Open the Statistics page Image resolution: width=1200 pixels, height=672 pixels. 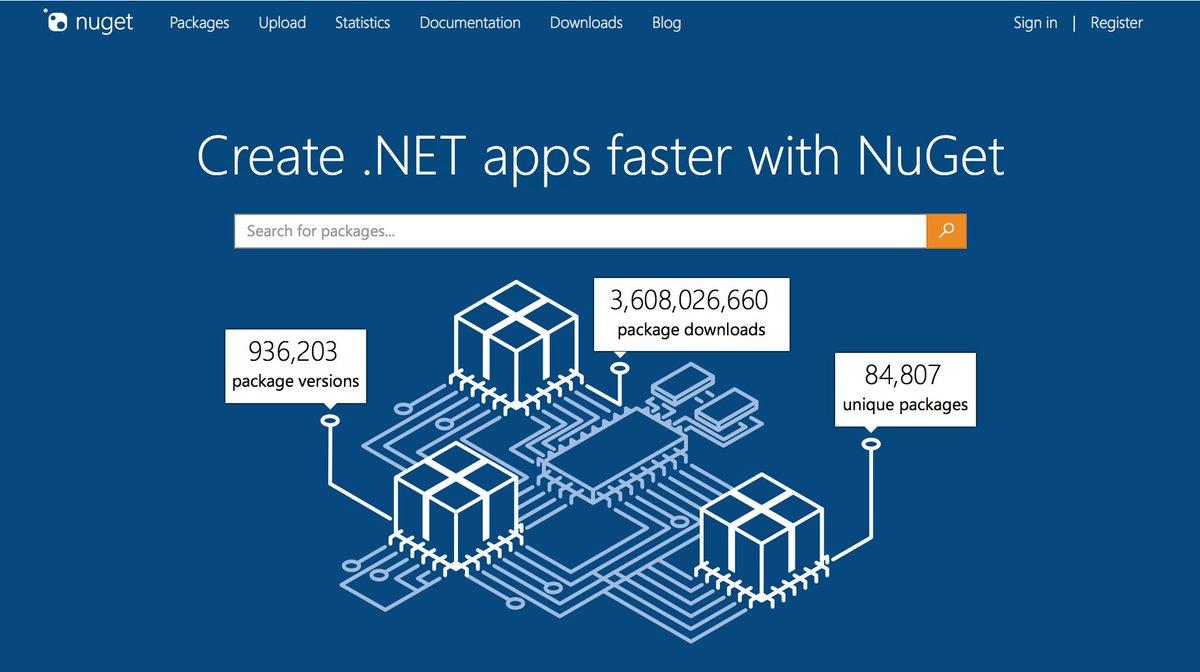coord(363,22)
